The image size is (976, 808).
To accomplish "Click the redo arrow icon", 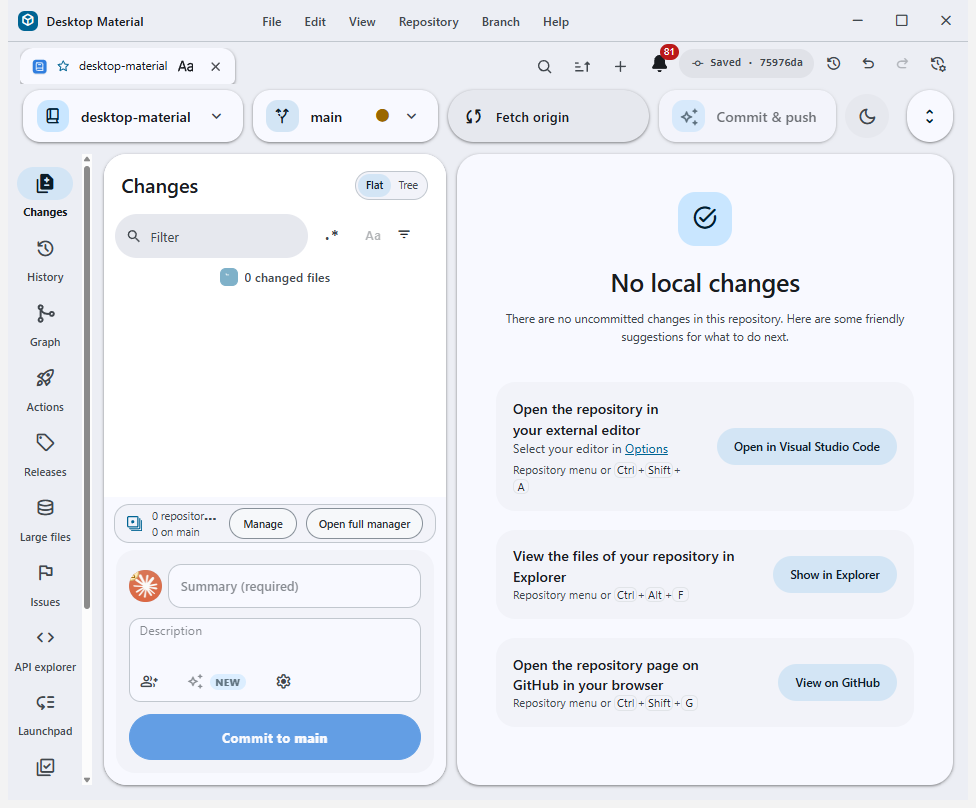I will tap(902, 63).
